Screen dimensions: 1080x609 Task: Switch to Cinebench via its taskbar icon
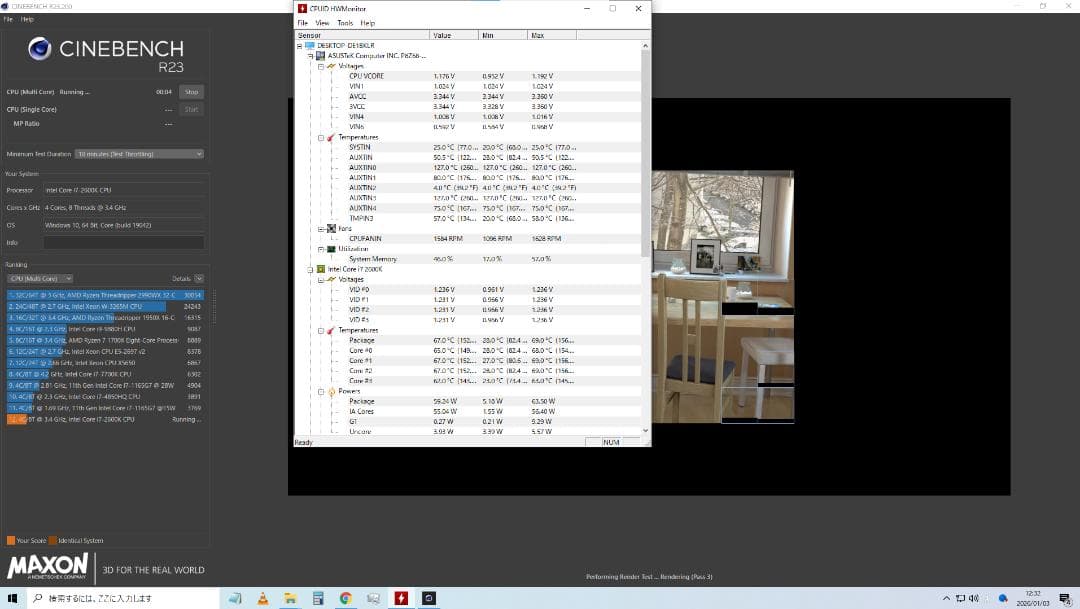428,598
